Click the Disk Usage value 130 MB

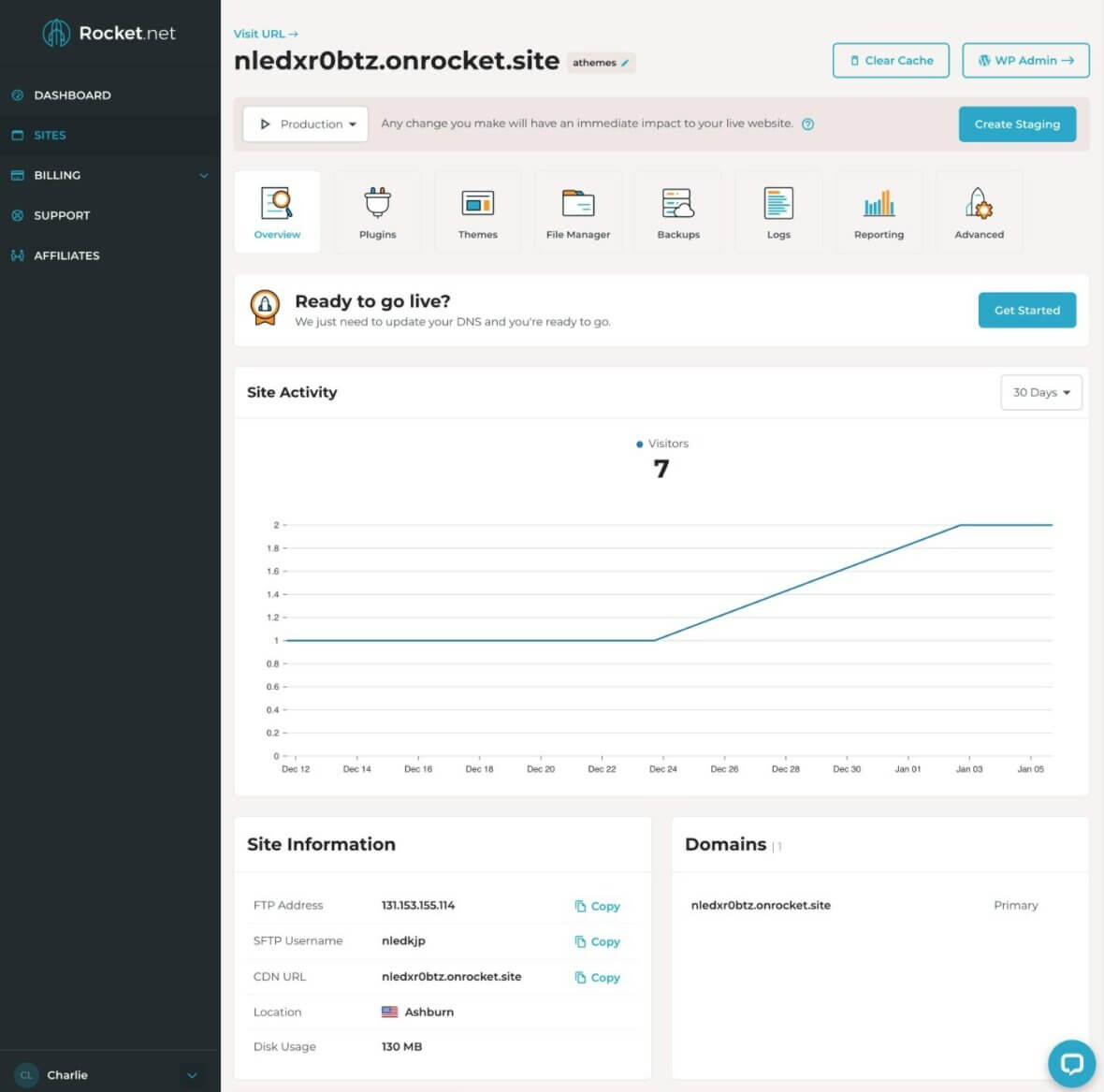[402, 1046]
